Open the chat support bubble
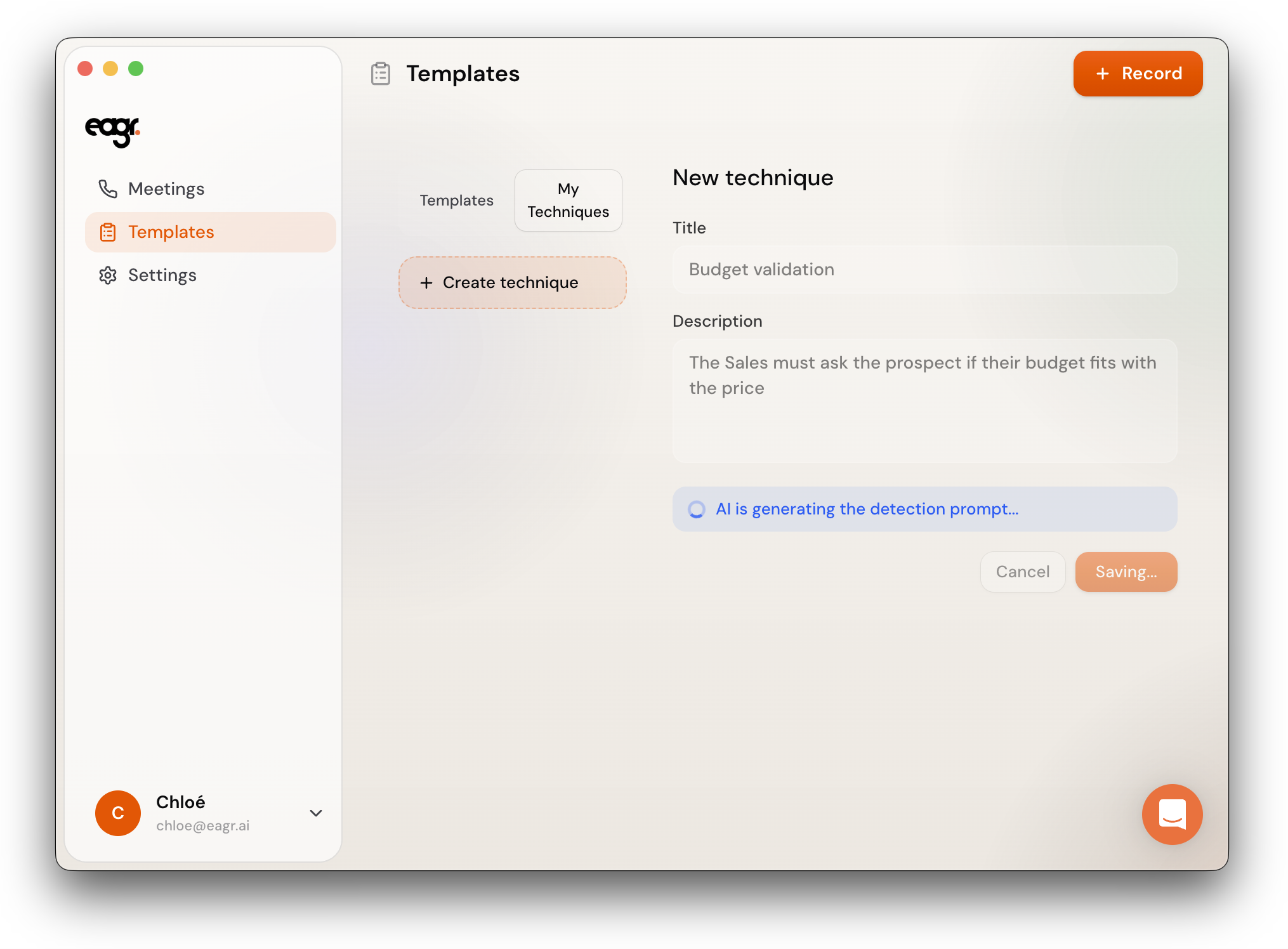1288x949 pixels. tap(1171, 814)
